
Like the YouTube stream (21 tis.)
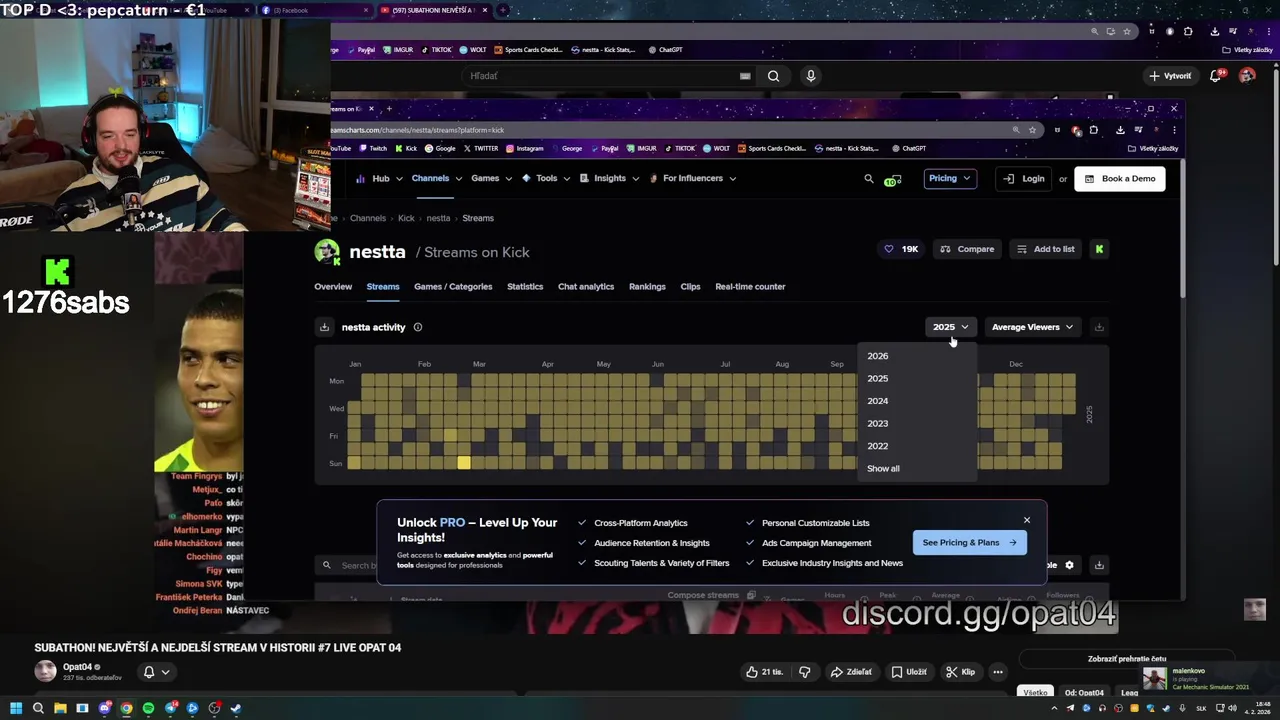point(765,672)
